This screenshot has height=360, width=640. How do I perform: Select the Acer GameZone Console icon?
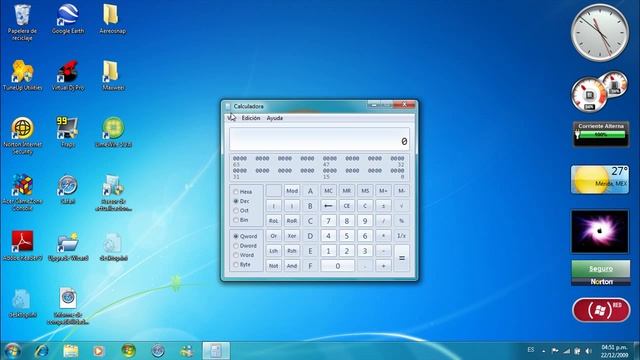[x=22, y=193]
